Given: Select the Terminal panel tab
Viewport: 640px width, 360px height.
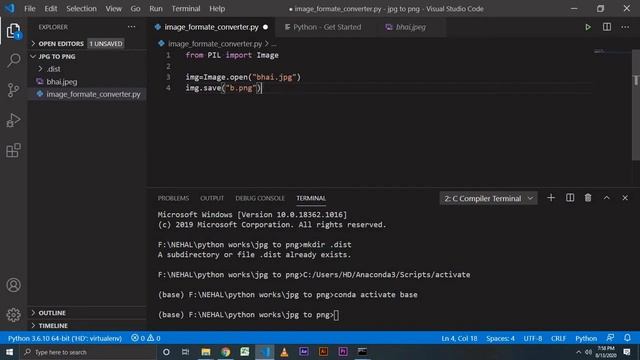Looking at the screenshot, I should click(311, 198).
